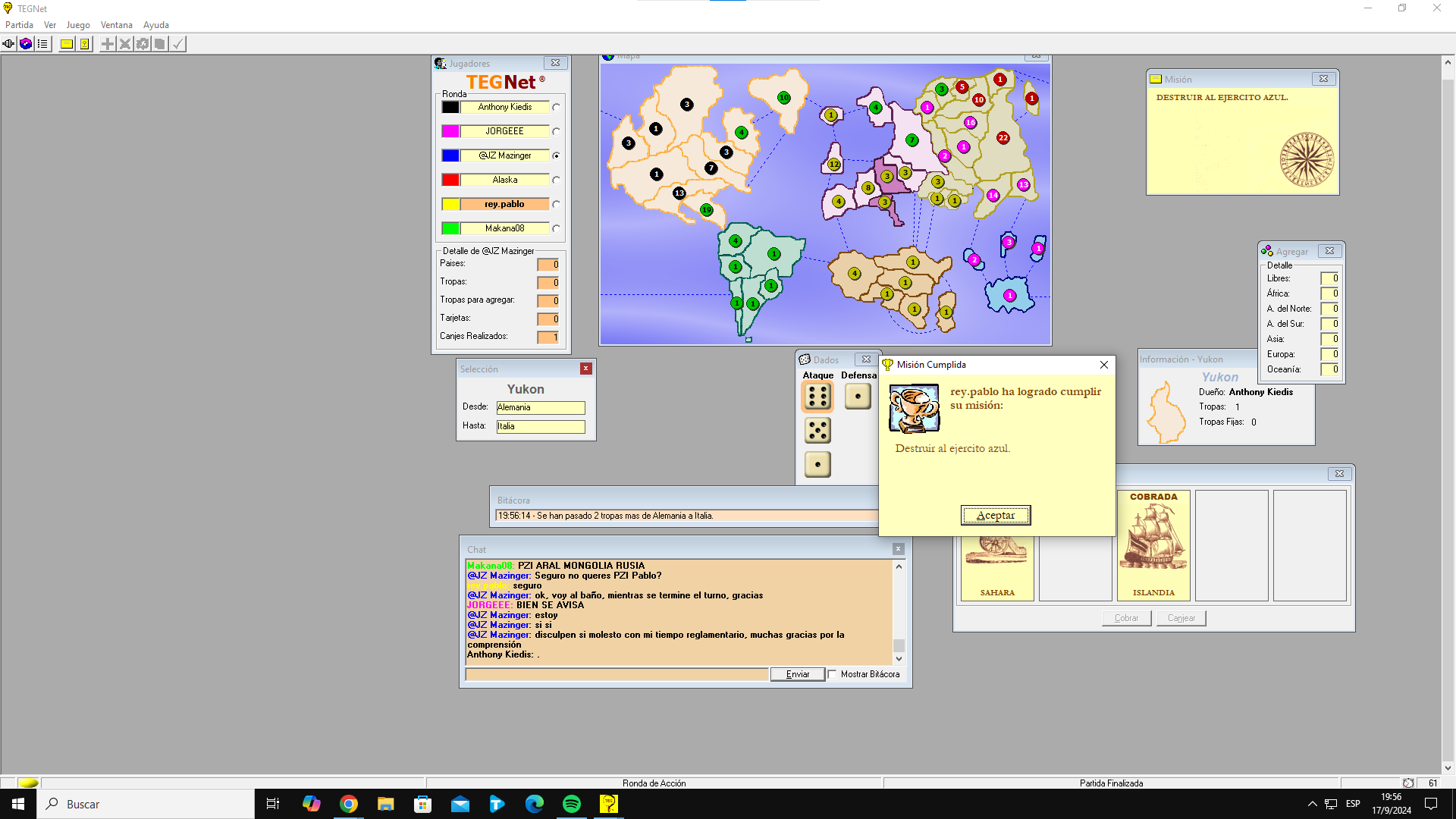Screen dimensions: 1456x819
Task: Click the yellow ball icon in status bar
Action: [28, 783]
